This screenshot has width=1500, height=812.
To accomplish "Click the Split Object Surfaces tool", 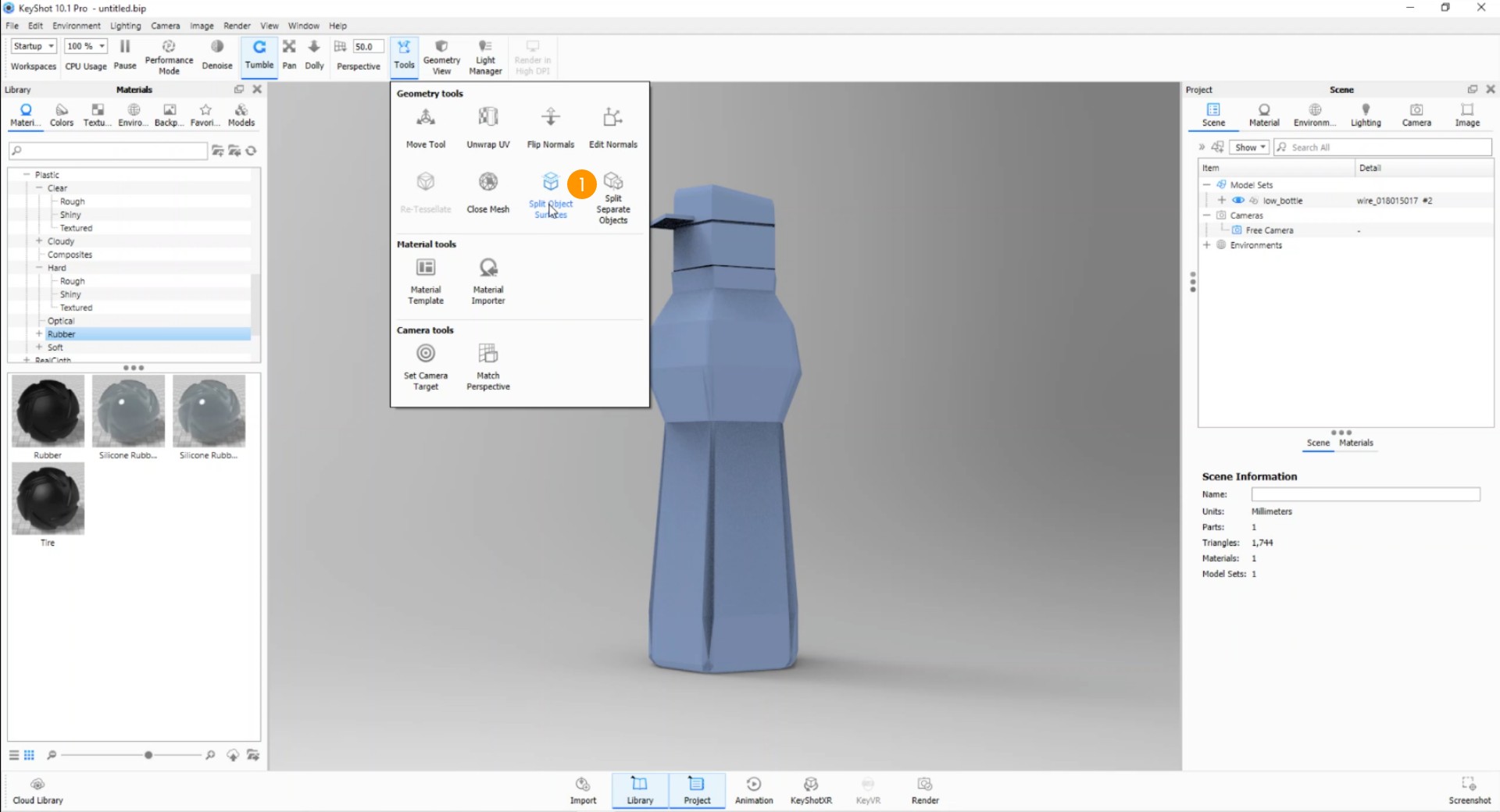I will pyautogui.click(x=550, y=187).
